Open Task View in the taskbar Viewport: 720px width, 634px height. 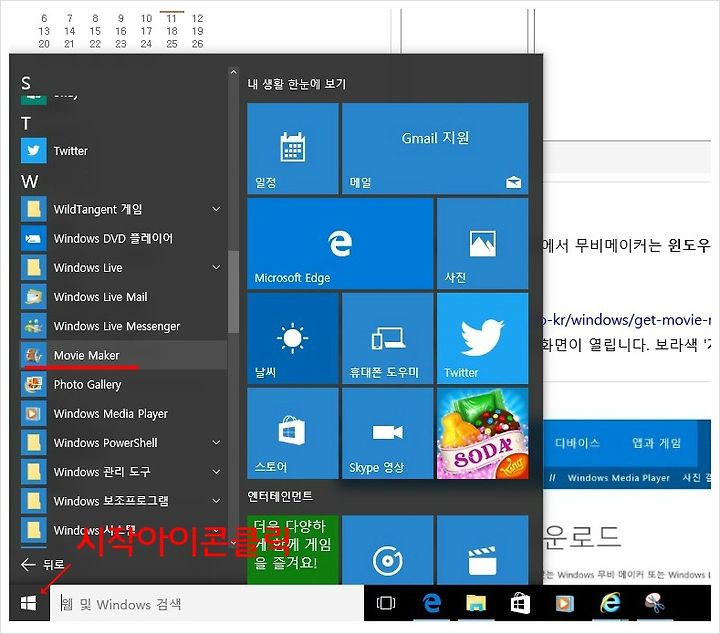(x=386, y=603)
